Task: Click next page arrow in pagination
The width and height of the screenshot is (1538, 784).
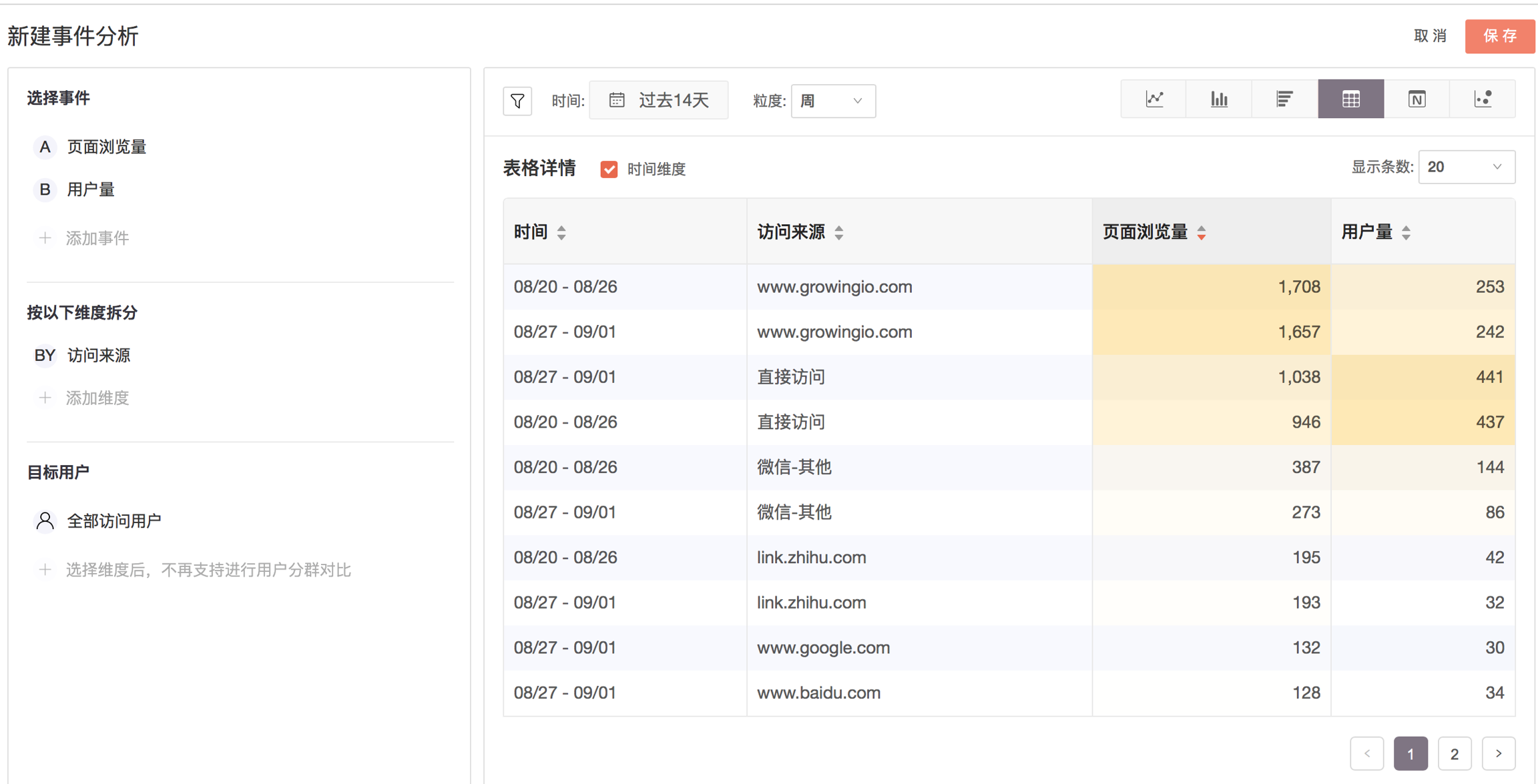Action: [1498, 754]
